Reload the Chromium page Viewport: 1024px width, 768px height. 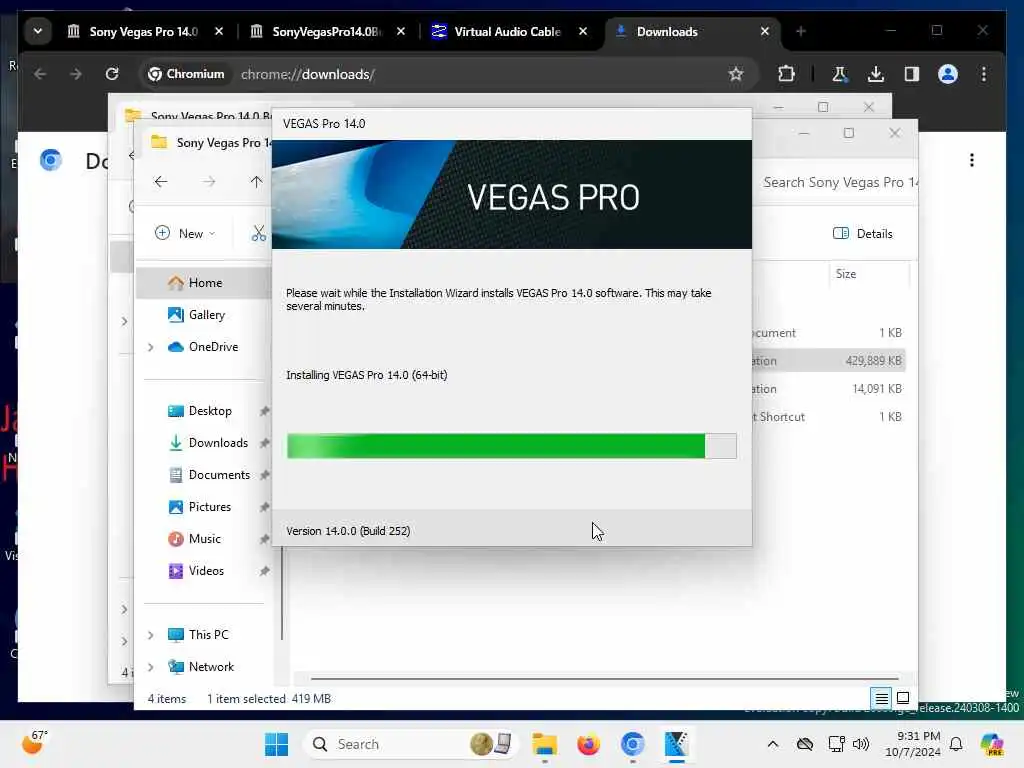[x=112, y=74]
